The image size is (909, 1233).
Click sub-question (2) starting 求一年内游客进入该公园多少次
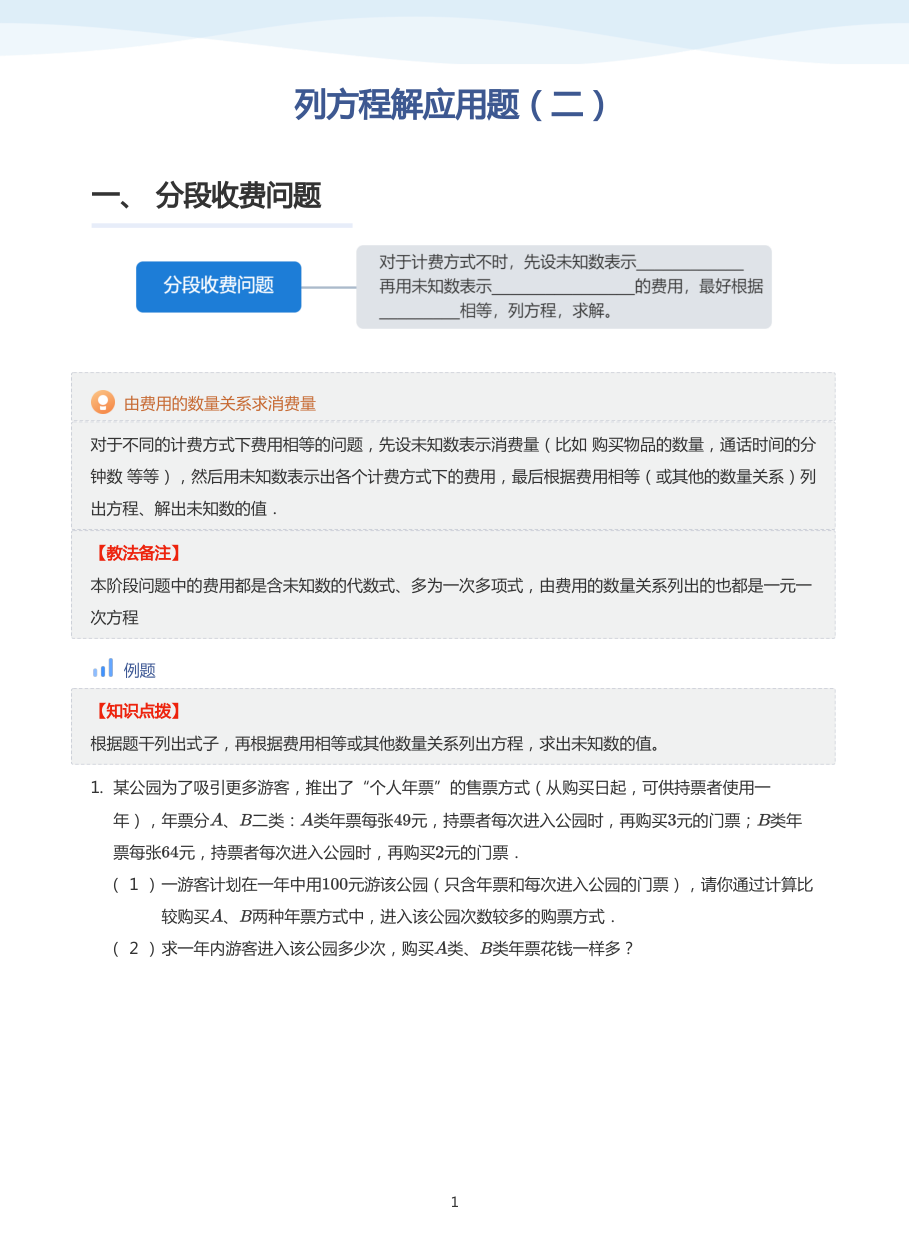[374, 948]
